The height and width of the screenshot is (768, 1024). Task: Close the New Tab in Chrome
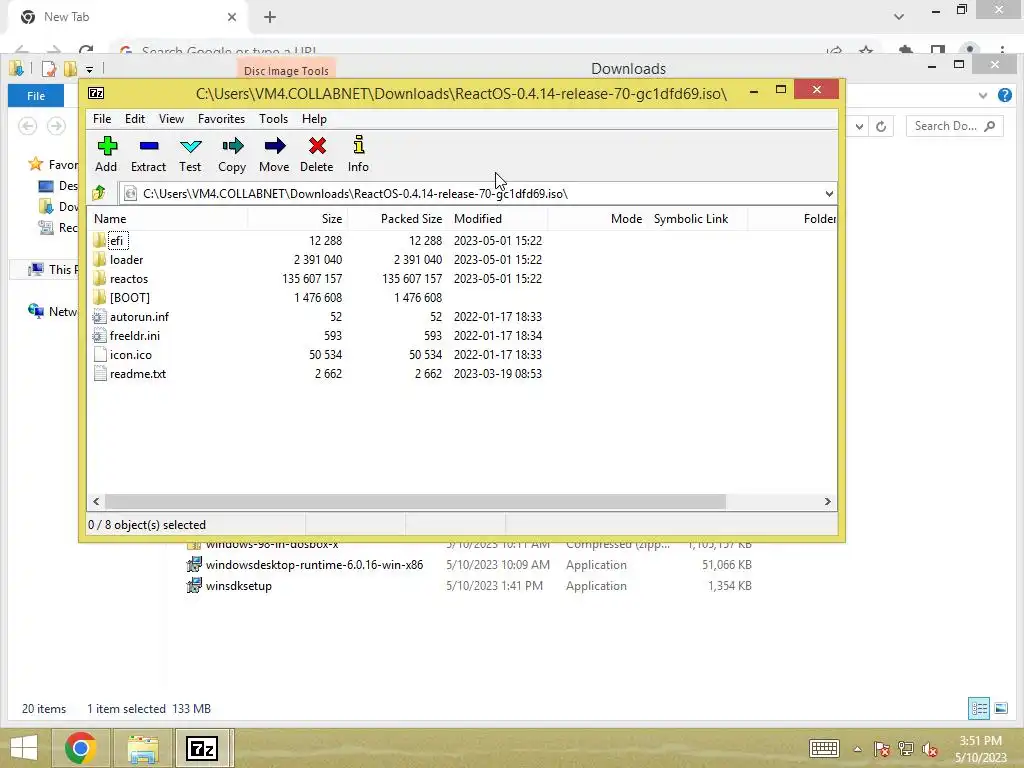point(232,18)
